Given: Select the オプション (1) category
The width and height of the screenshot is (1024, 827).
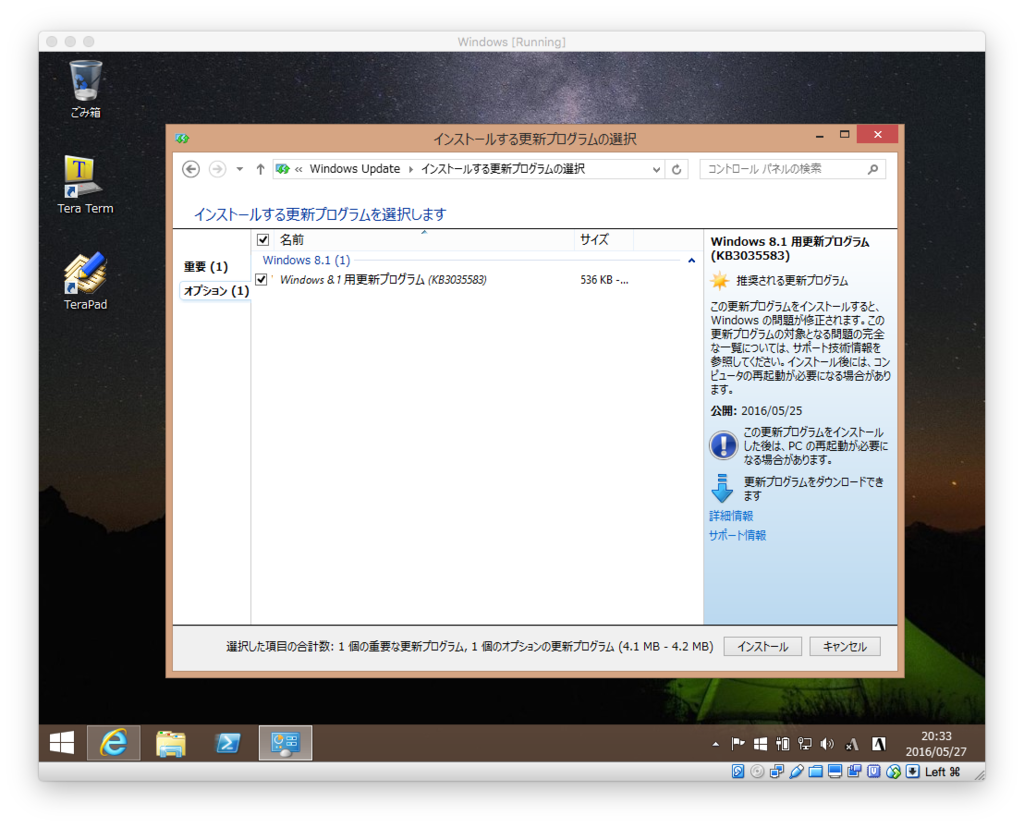Looking at the screenshot, I should pyautogui.click(x=216, y=291).
